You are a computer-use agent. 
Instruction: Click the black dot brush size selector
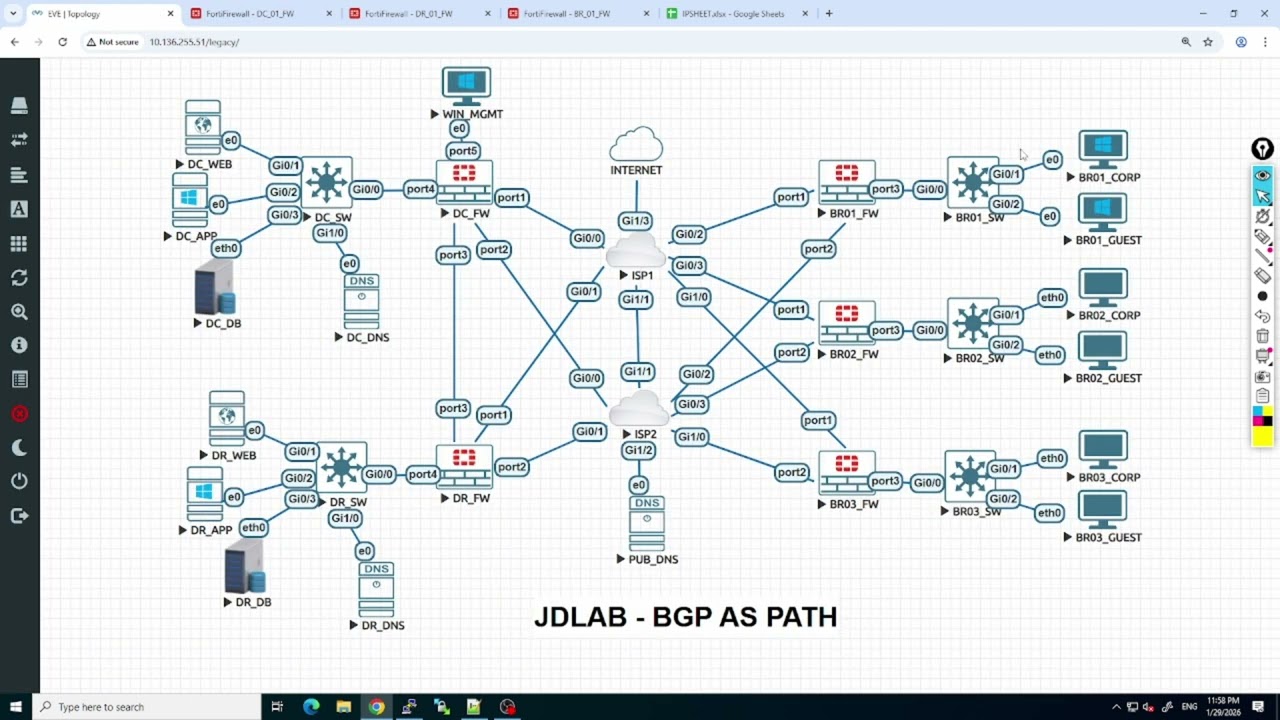(x=1262, y=296)
